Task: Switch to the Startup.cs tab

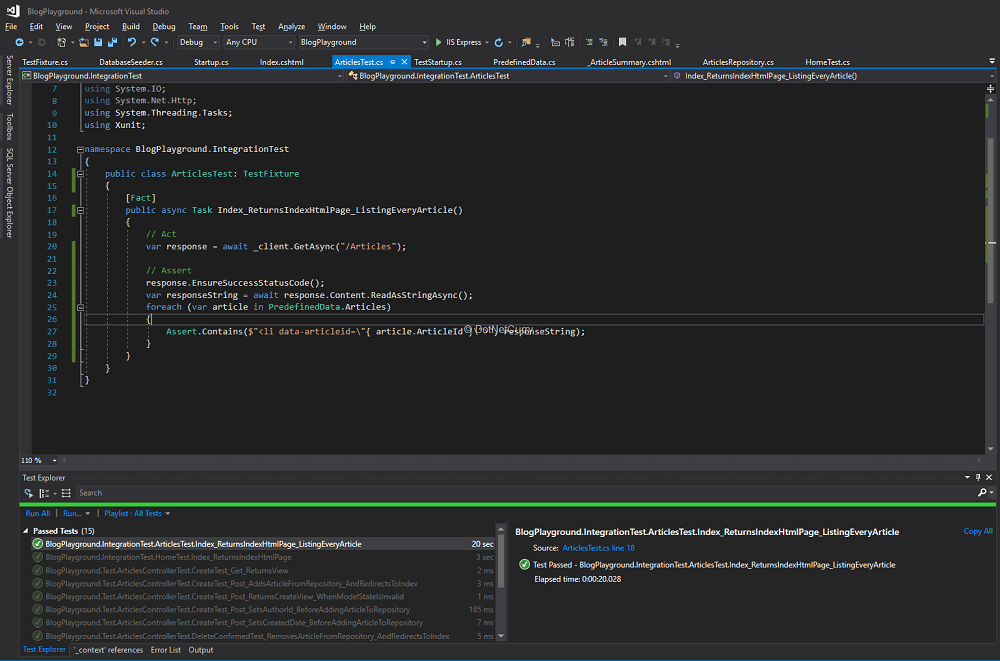Action: pyautogui.click(x=211, y=62)
